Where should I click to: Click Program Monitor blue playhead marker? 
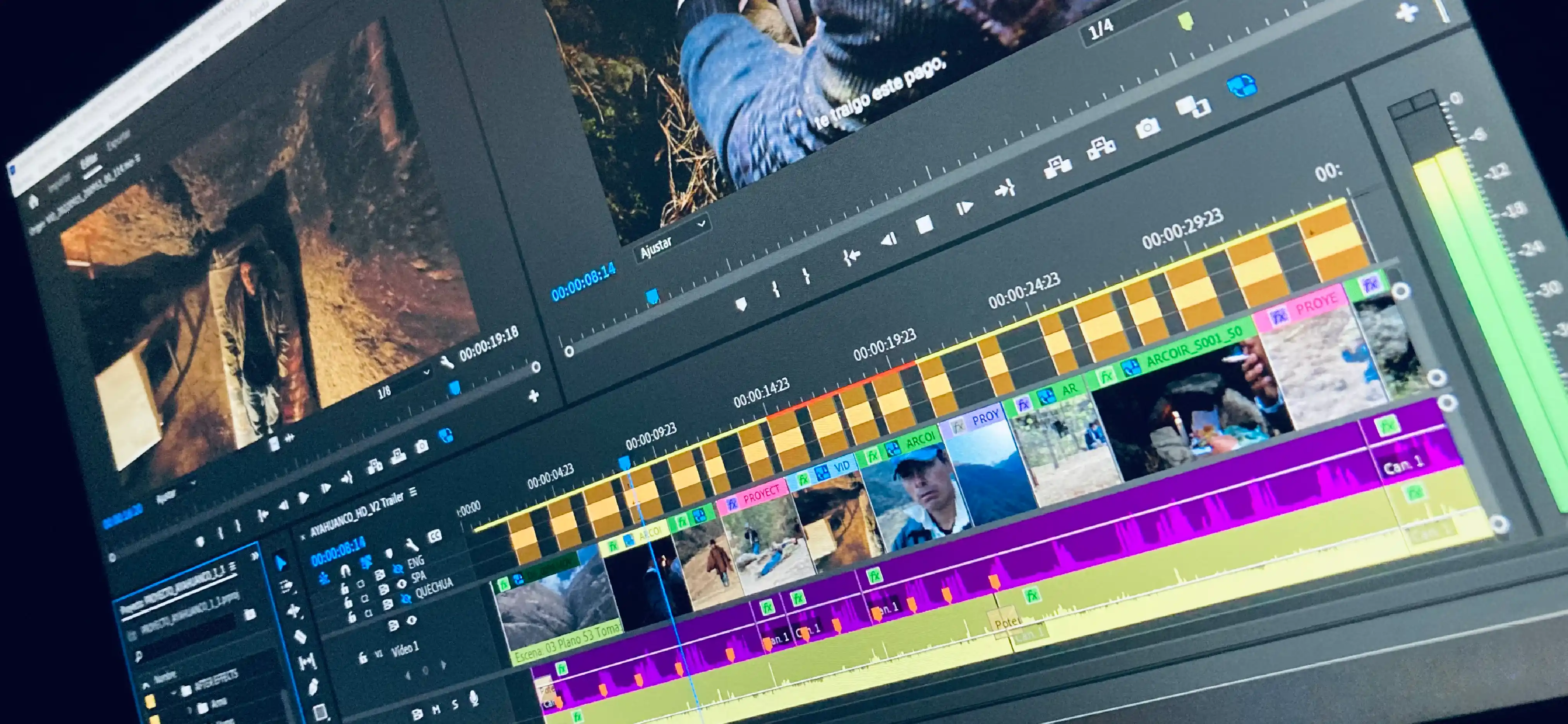pyautogui.click(x=652, y=296)
